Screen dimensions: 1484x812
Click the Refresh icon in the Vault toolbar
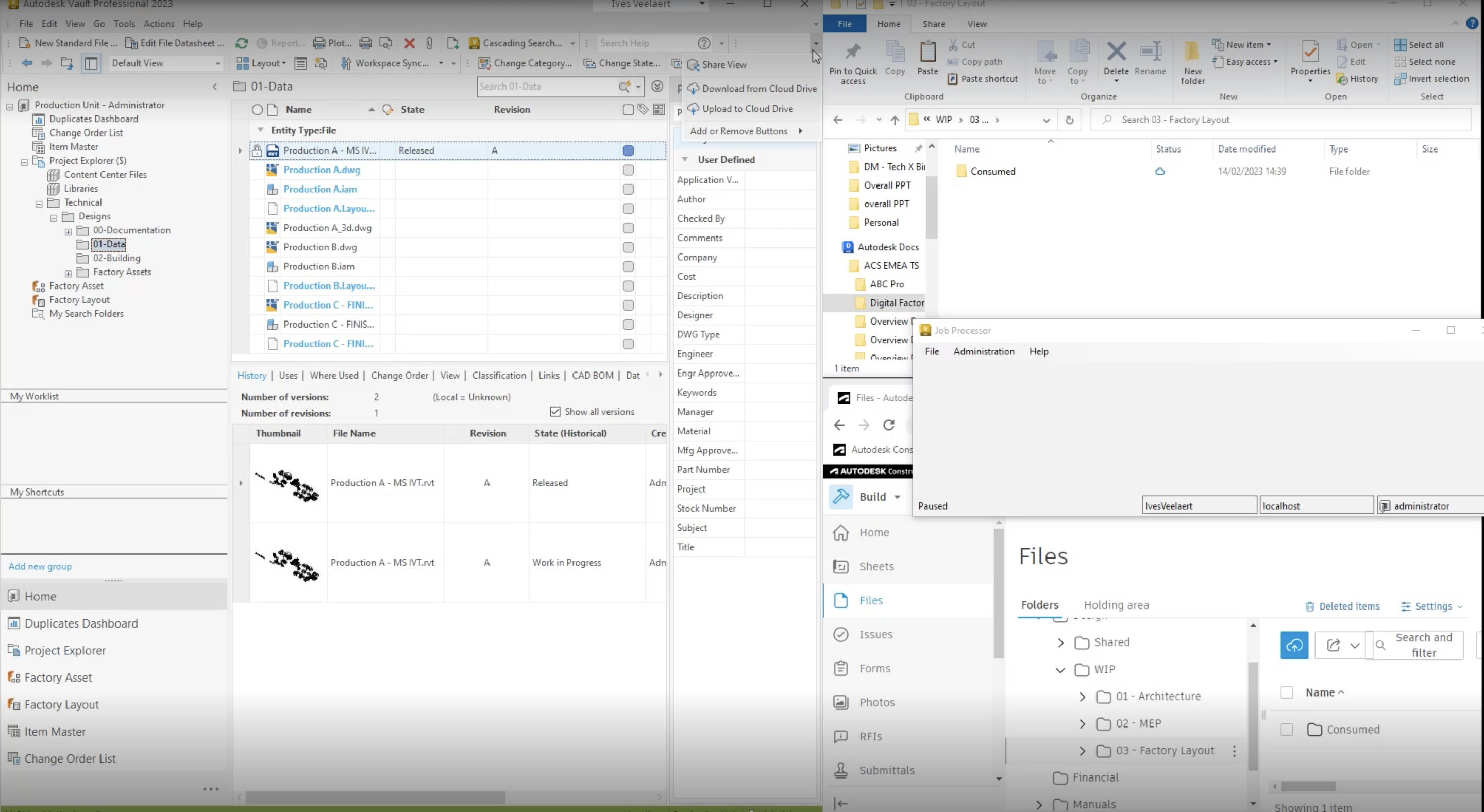[x=241, y=43]
